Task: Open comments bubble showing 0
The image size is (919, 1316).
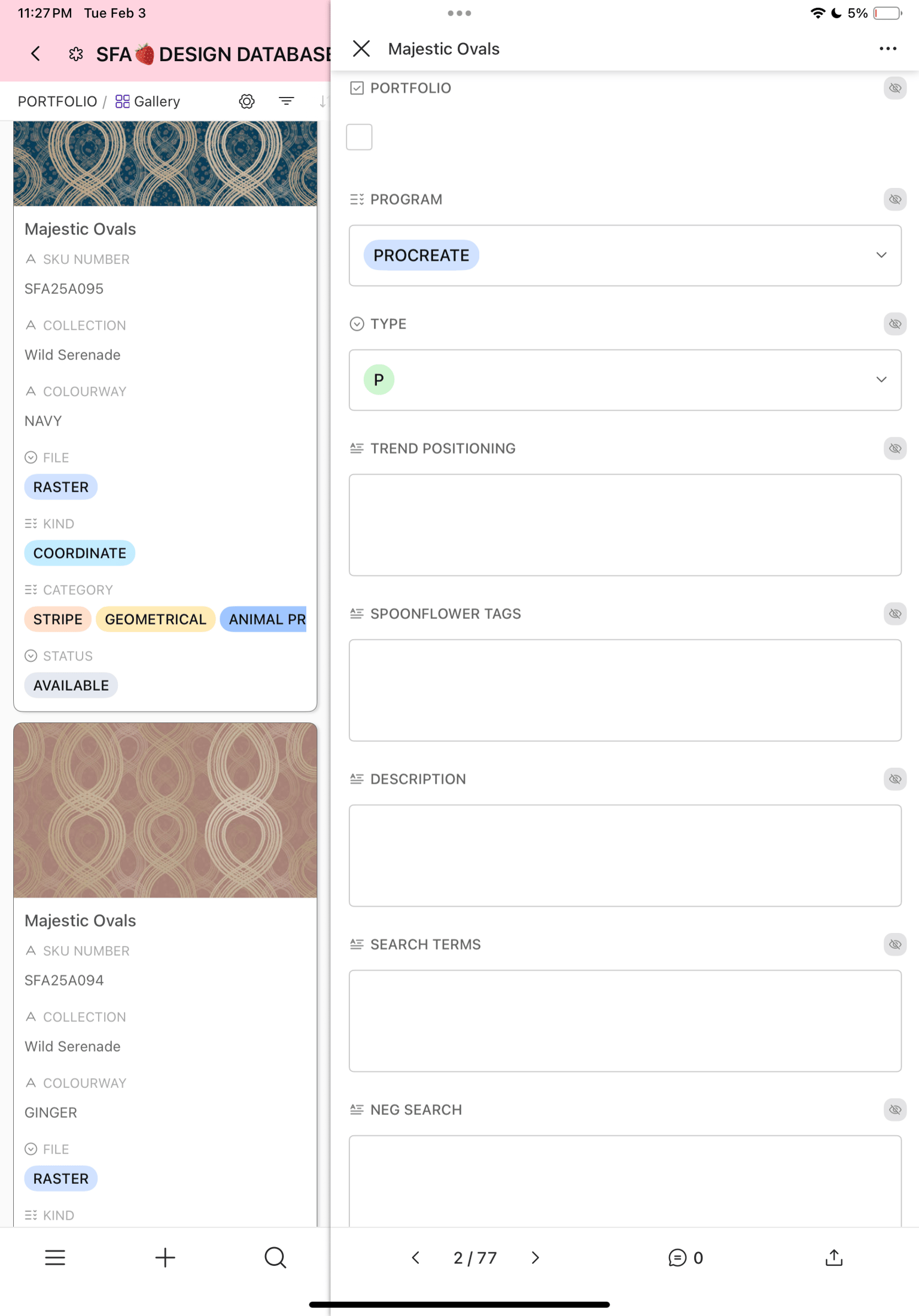Action: [685, 1257]
